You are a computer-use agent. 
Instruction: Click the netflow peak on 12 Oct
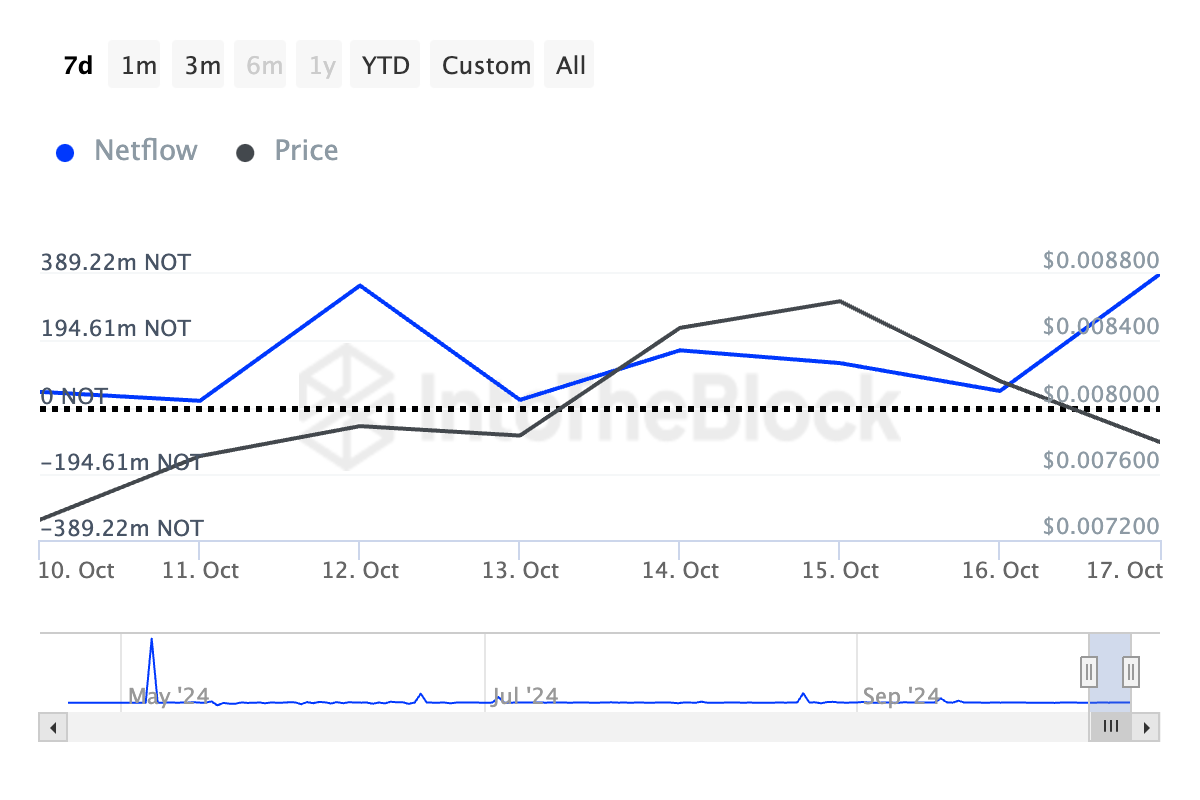coord(359,286)
